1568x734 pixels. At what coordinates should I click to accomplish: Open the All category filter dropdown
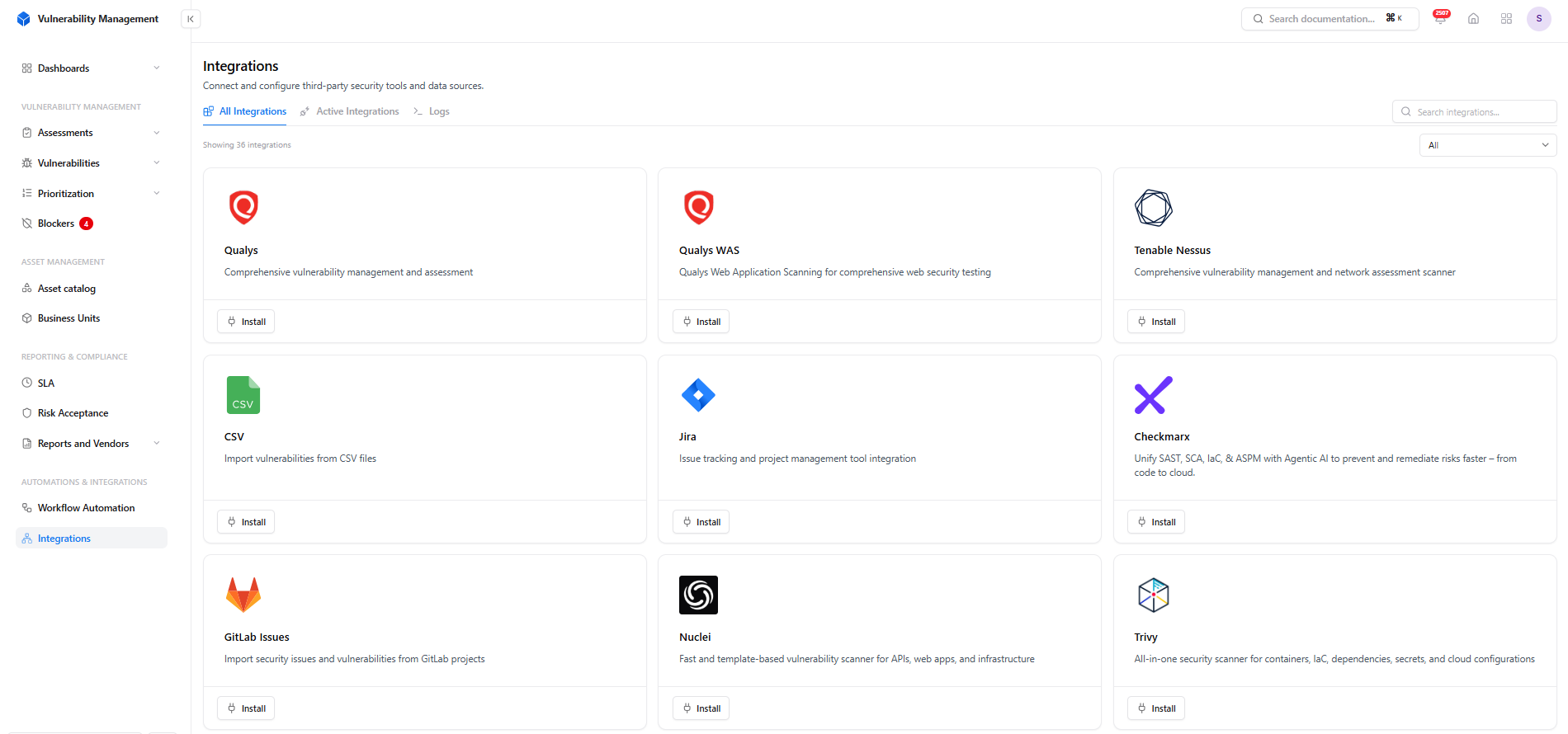click(1488, 145)
